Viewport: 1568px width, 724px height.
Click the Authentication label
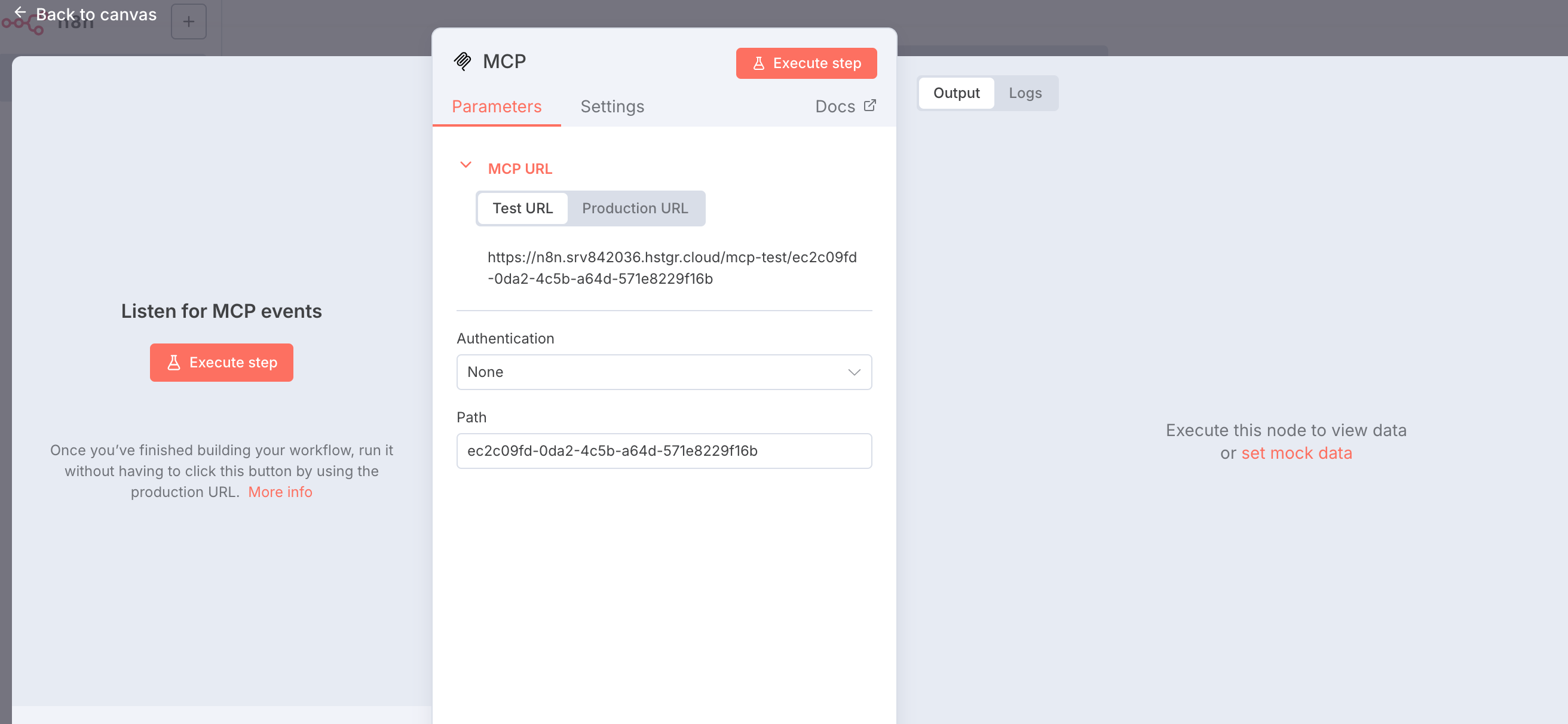(505, 338)
